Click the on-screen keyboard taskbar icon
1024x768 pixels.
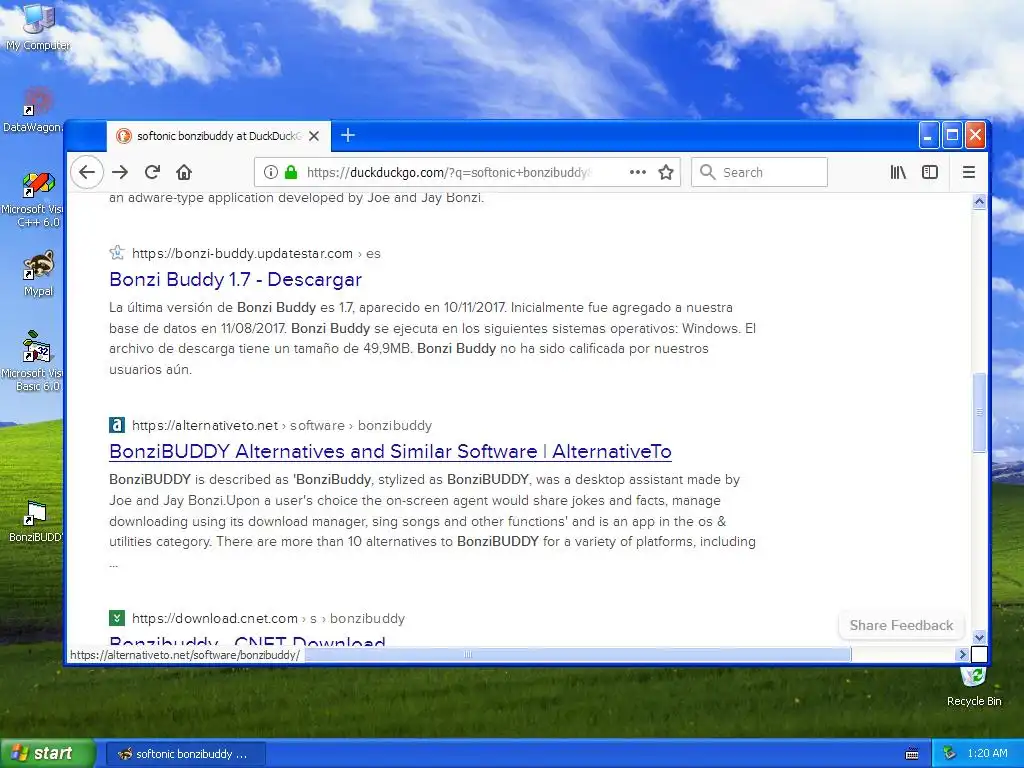point(912,754)
